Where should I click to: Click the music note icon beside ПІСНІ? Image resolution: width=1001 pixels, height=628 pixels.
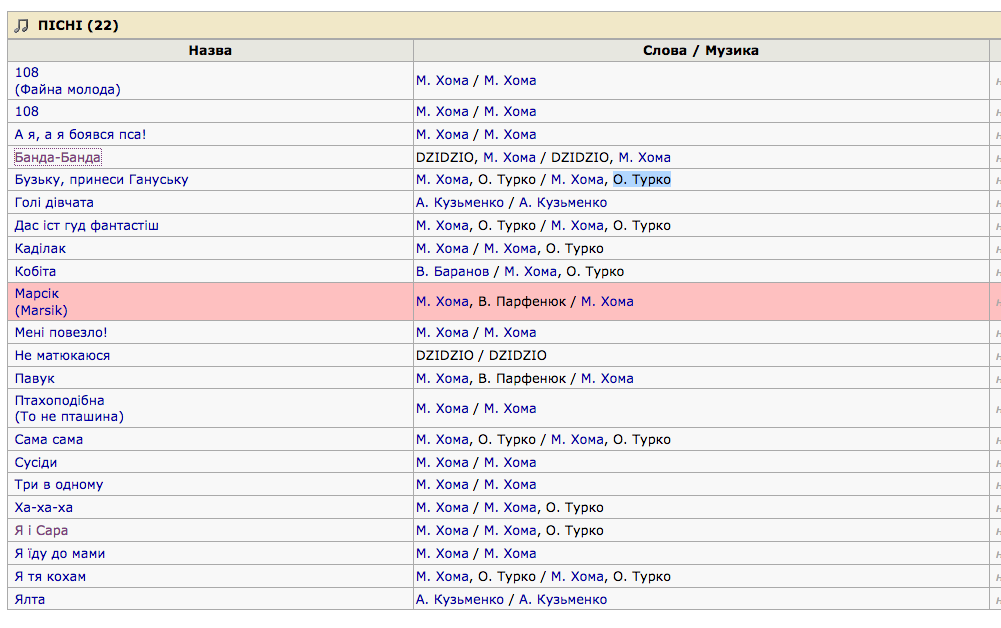(22, 26)
